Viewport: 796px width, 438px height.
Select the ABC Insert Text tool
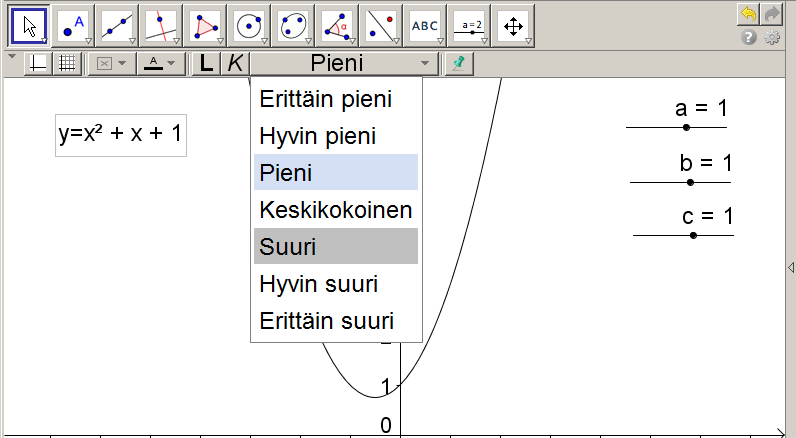tap(425, 25)
